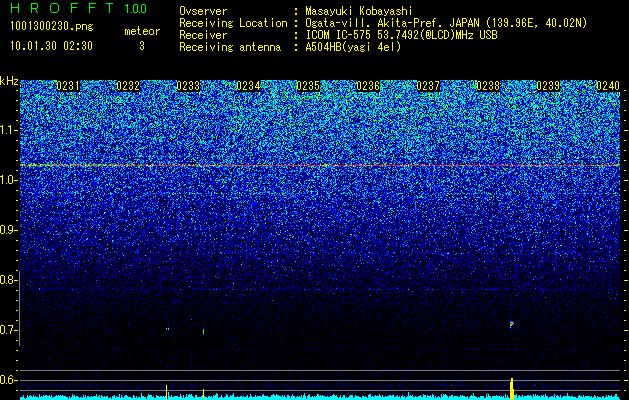The width and height of the screenshot is (629, 400).
Task: Click the Receiver label text
Action: tap(203, 35)
